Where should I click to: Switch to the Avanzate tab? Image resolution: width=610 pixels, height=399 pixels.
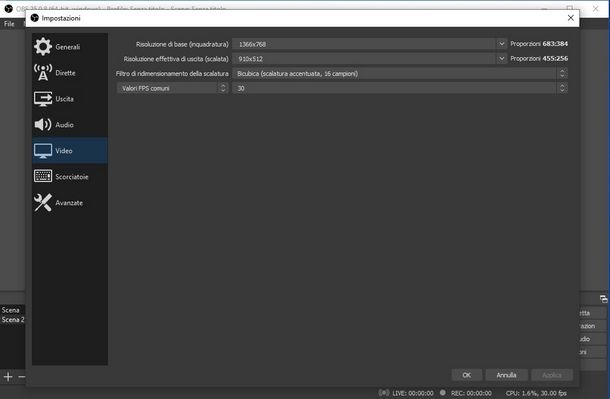point(70,203)
